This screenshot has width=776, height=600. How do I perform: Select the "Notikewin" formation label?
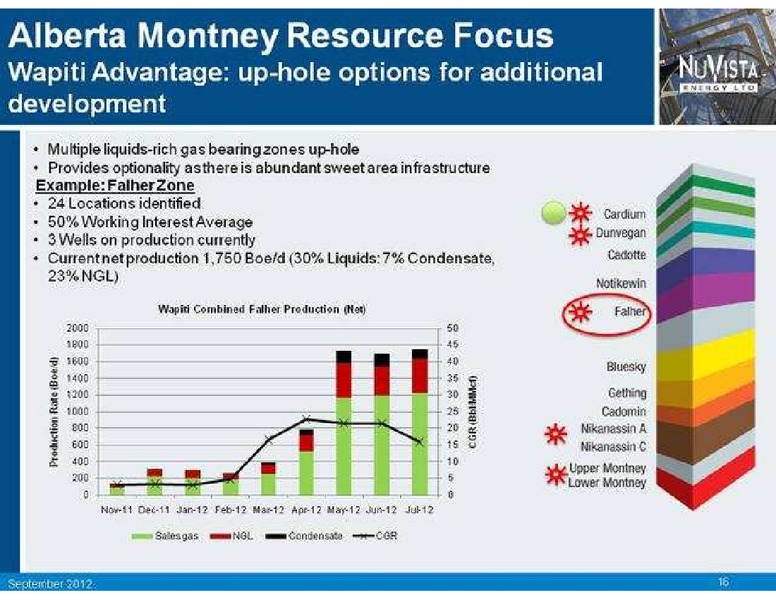(621, 284)
